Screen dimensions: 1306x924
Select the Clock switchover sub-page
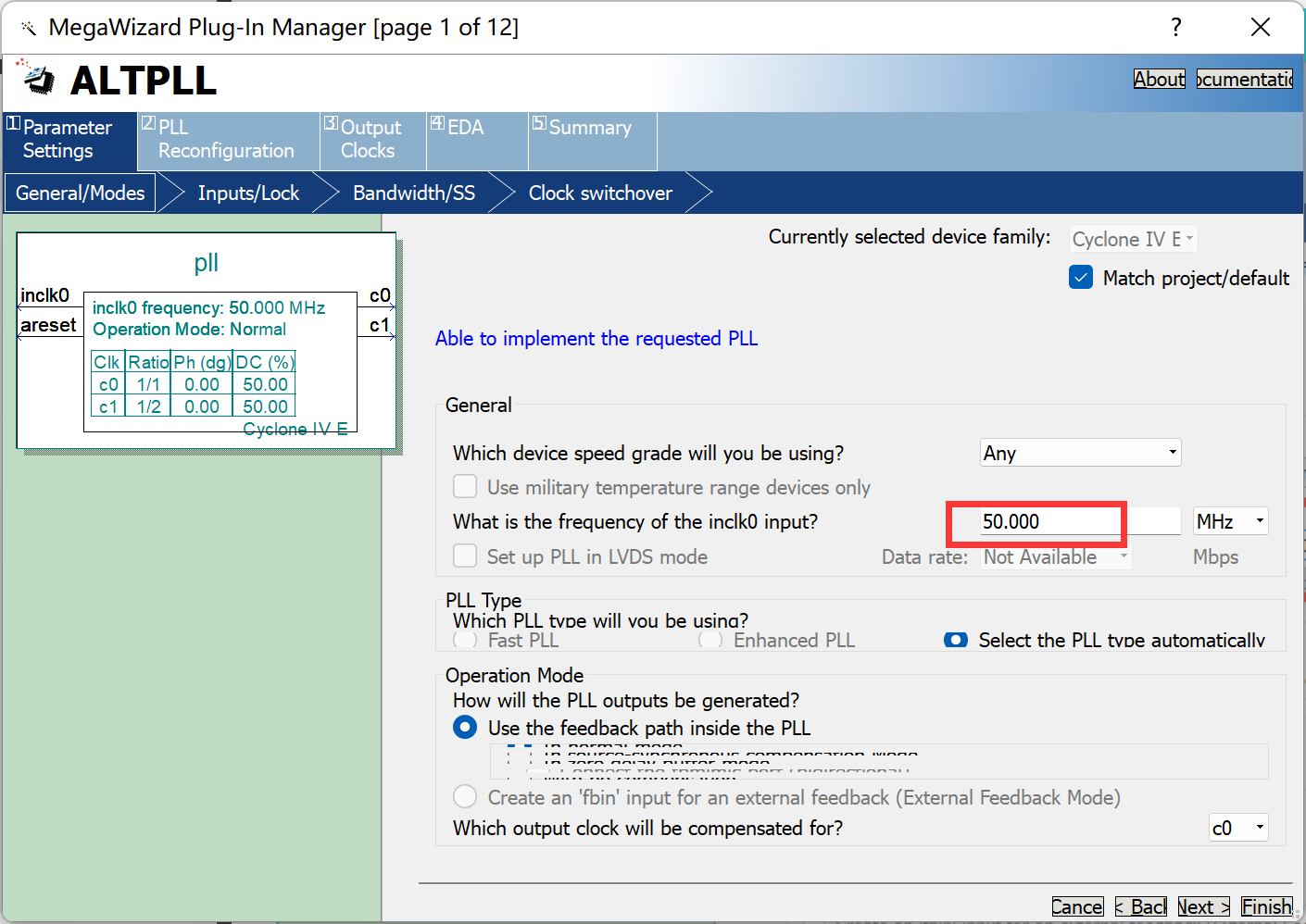(600, 193)
